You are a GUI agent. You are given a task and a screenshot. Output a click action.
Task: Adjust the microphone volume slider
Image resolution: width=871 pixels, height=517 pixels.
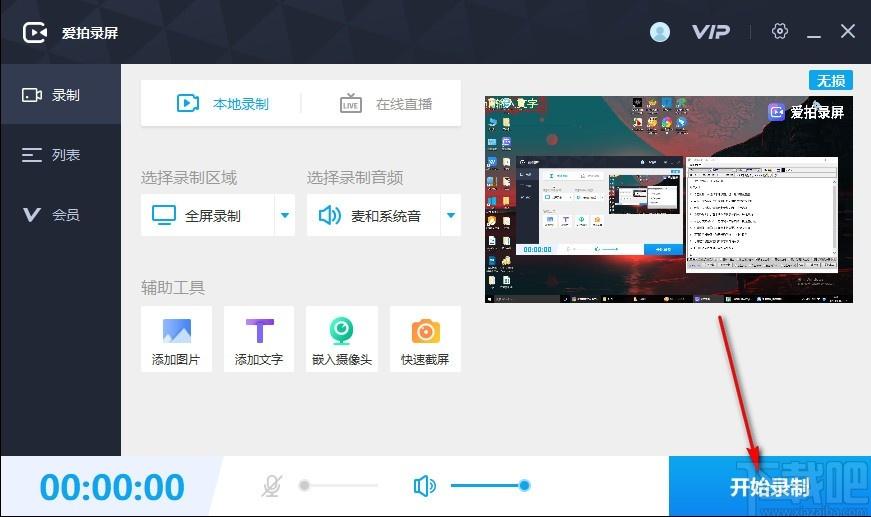click(339, 485)
